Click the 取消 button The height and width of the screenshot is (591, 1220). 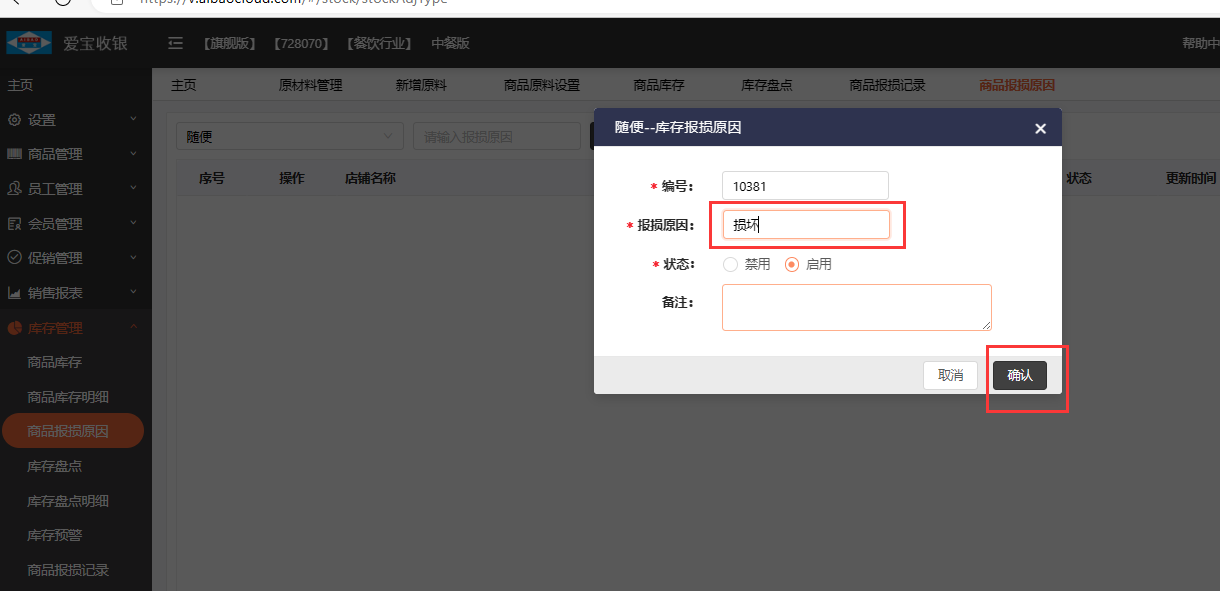tap(950, 375)
